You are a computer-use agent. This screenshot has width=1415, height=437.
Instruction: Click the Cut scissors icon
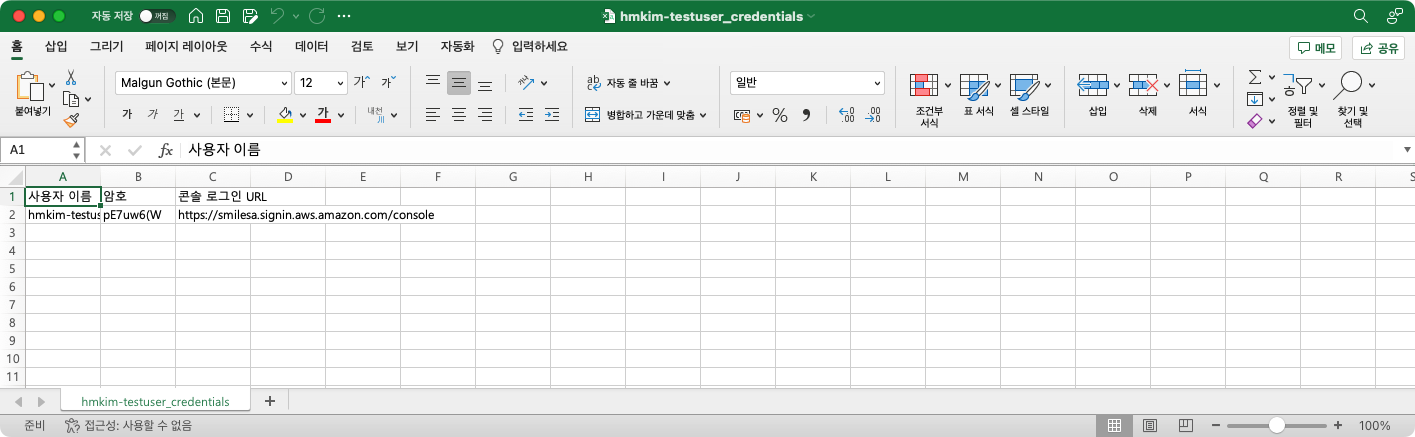point(71,77)
